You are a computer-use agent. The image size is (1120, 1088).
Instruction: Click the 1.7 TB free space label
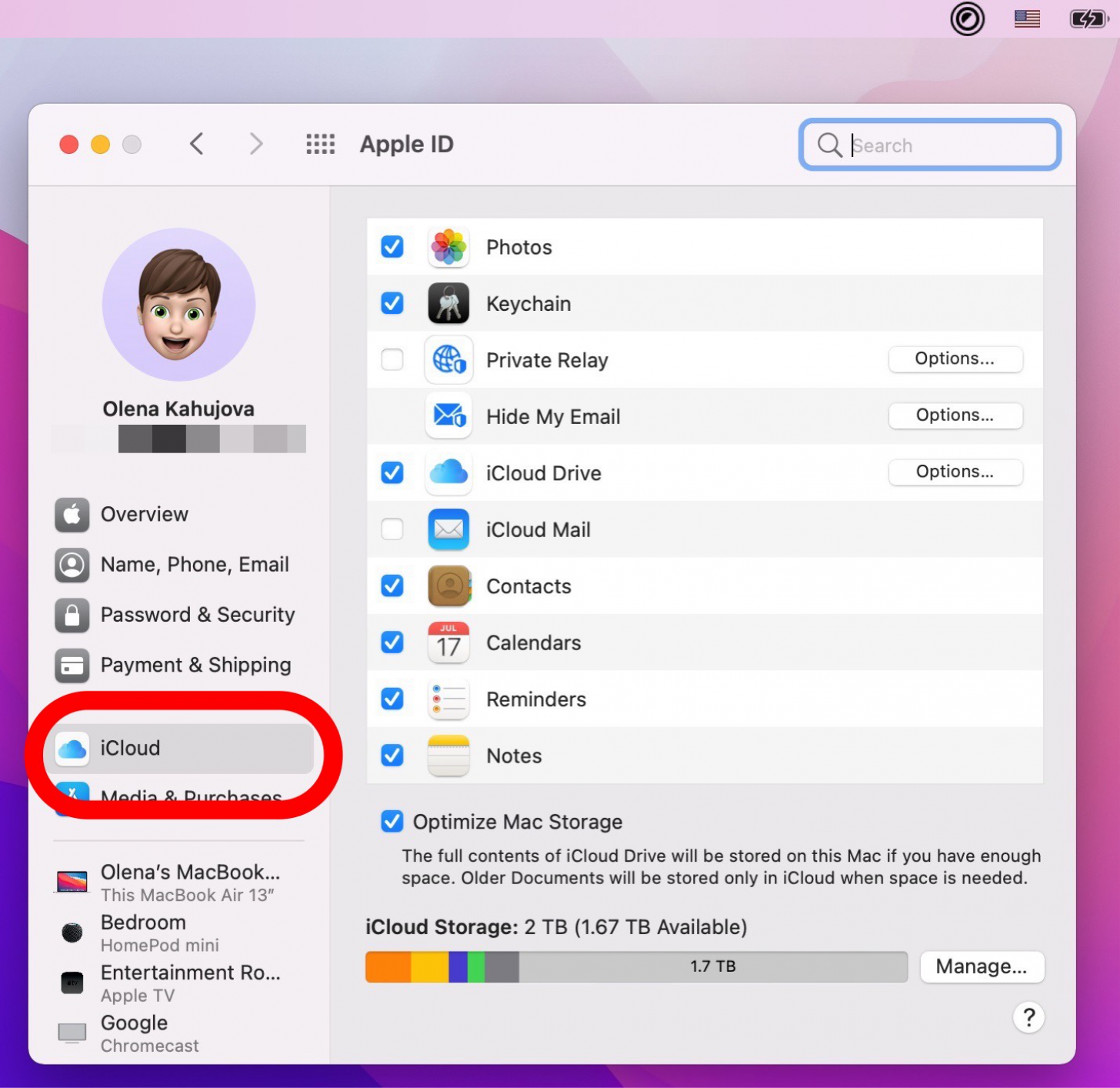pos(713,966)
